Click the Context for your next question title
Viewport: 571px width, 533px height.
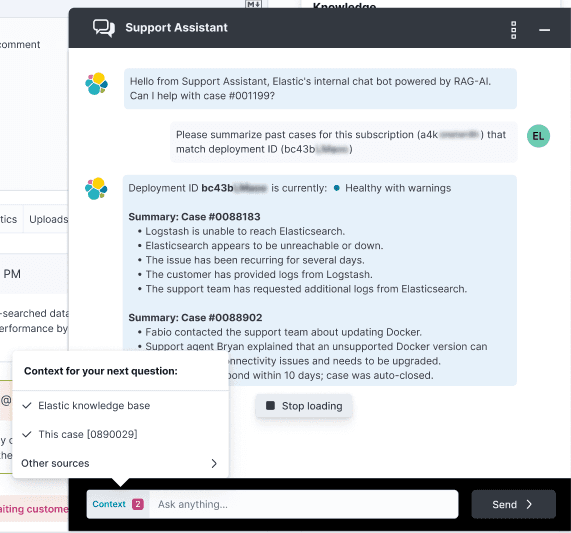click(101, 371)
